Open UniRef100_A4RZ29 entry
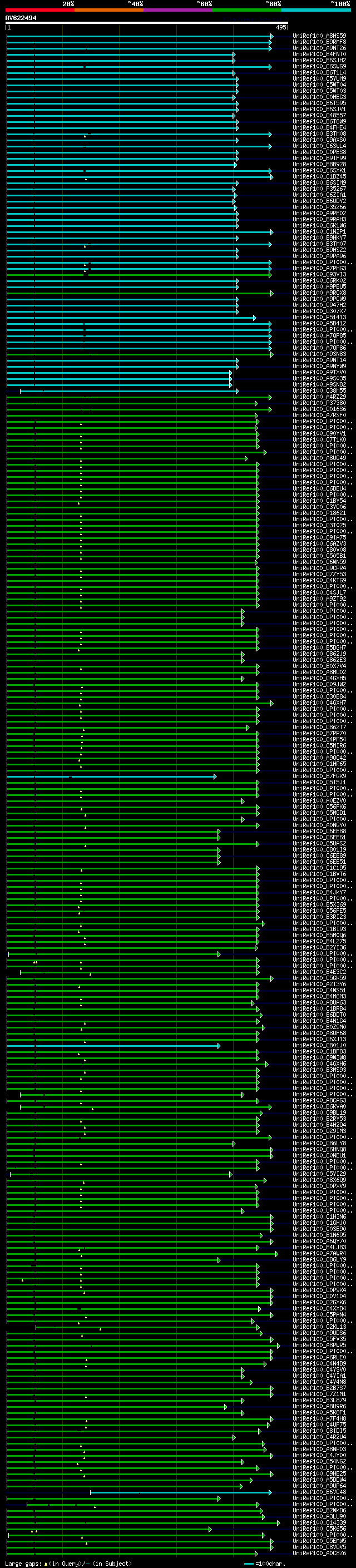 319,397
